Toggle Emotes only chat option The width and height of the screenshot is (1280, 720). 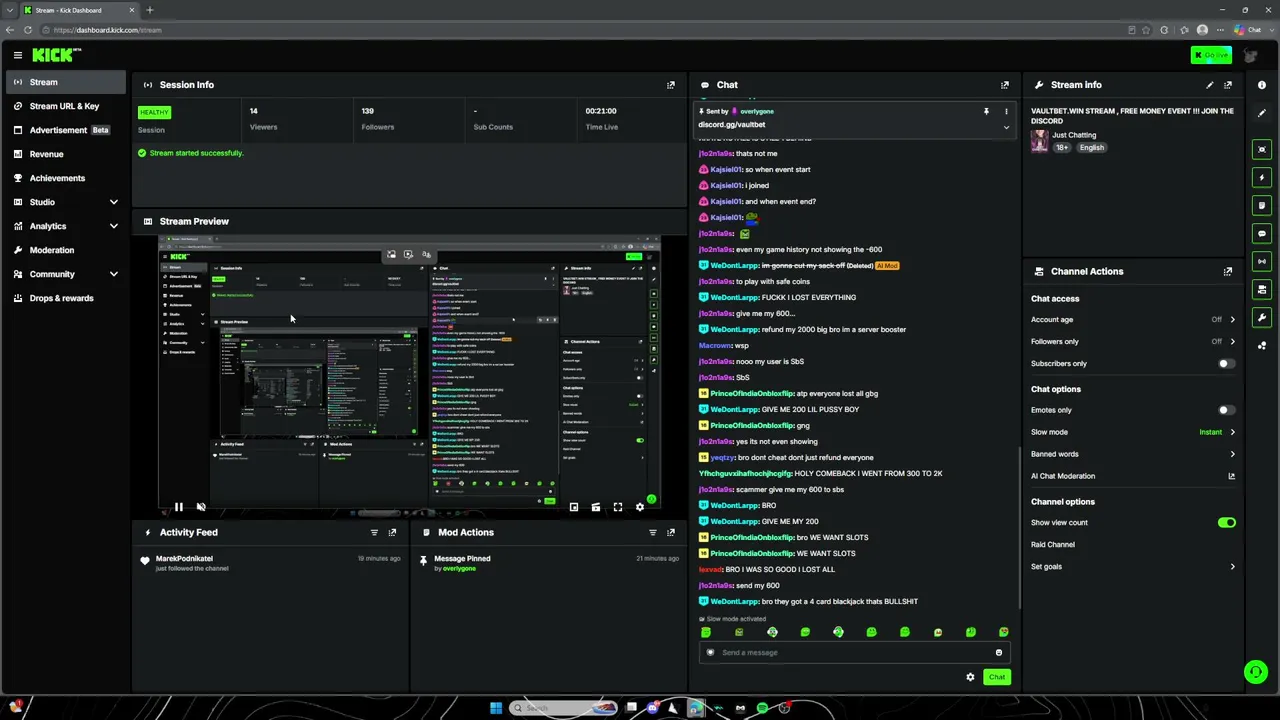coord(1227,410)
